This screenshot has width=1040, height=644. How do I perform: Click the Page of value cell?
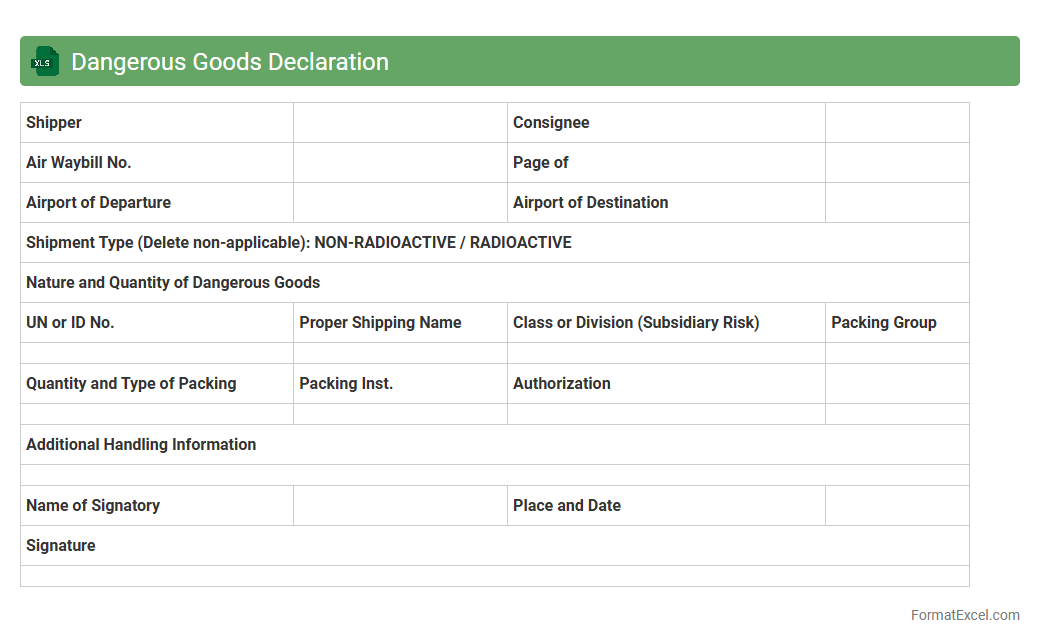point(896,163)
